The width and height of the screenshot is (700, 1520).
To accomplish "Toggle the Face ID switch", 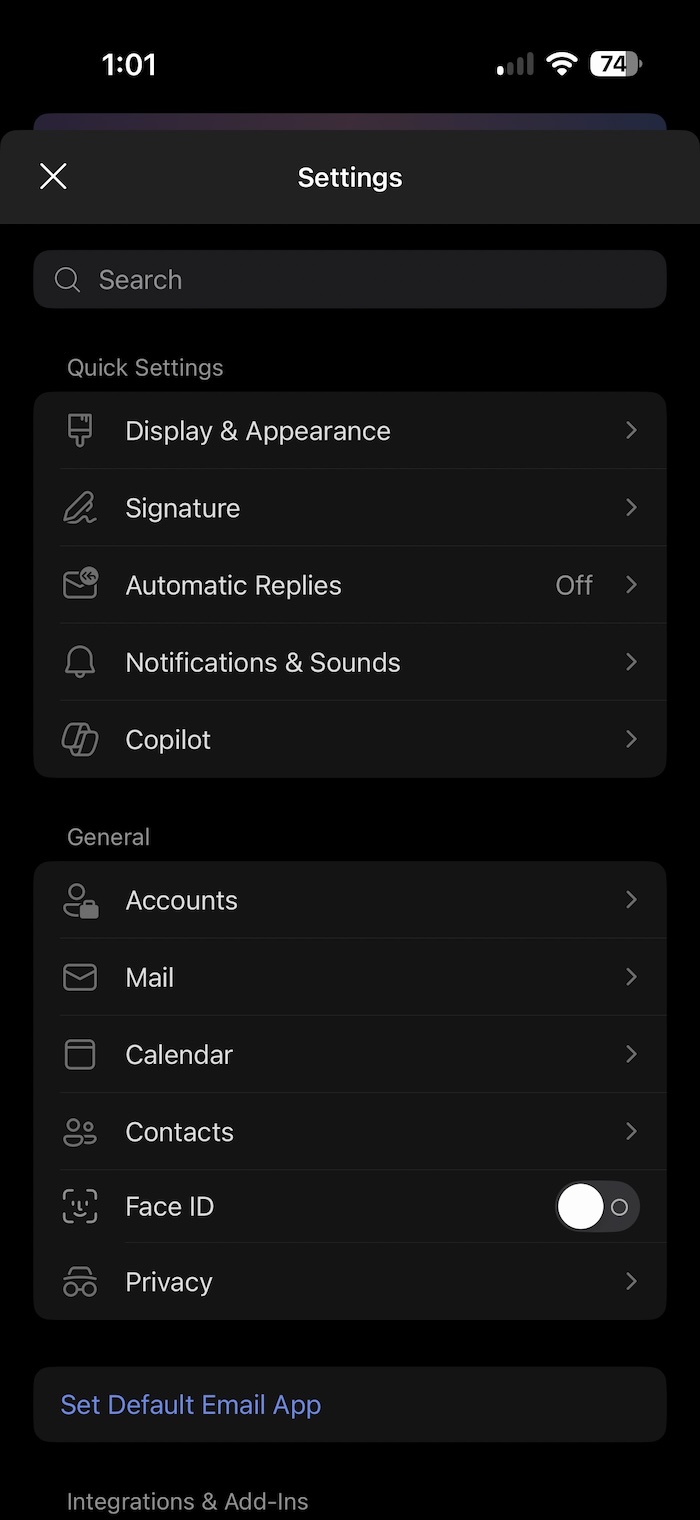I will point(597,1207).
